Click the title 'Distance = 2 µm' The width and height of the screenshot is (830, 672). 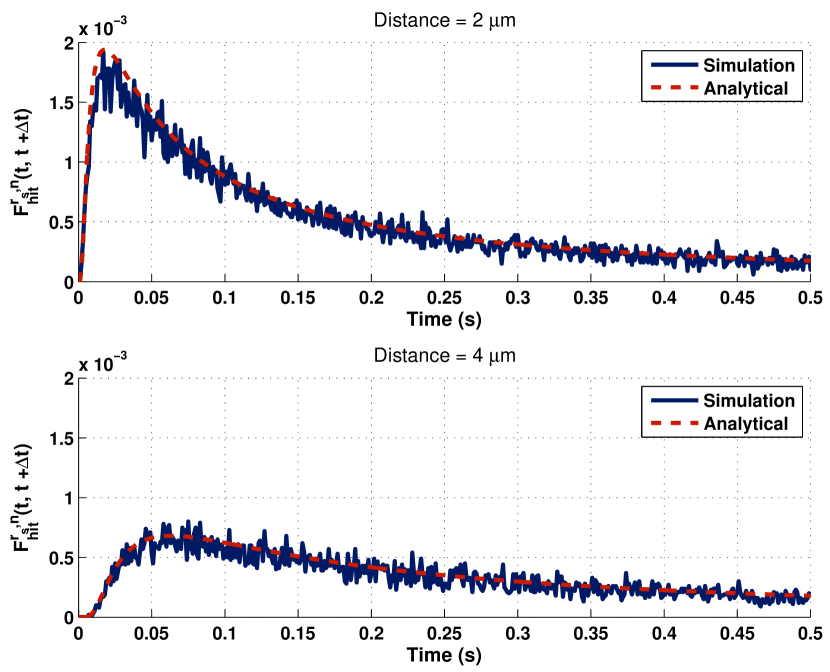click(445, 21)
